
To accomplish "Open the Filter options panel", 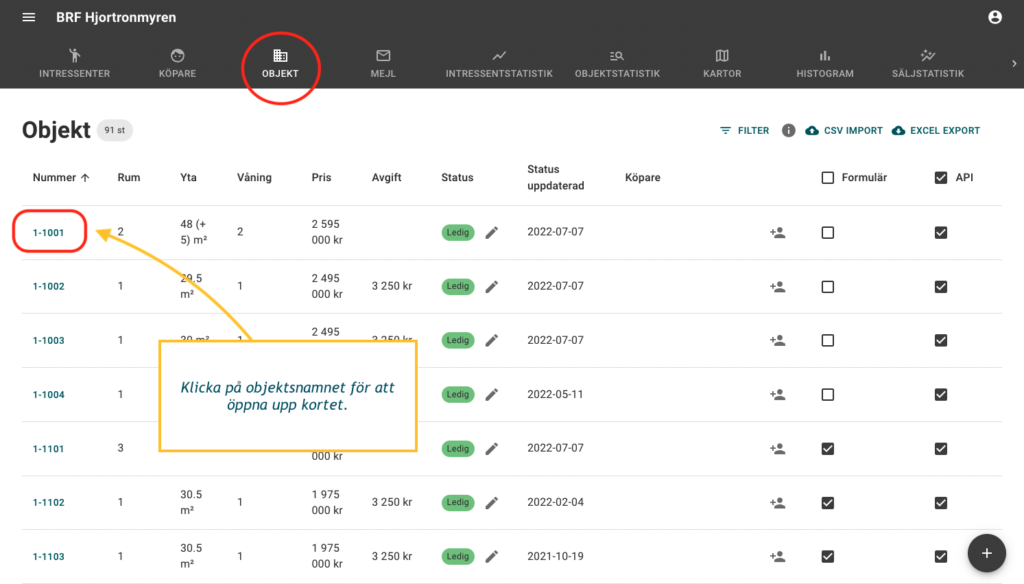I will pyautogui.click(x=744, y=131).
